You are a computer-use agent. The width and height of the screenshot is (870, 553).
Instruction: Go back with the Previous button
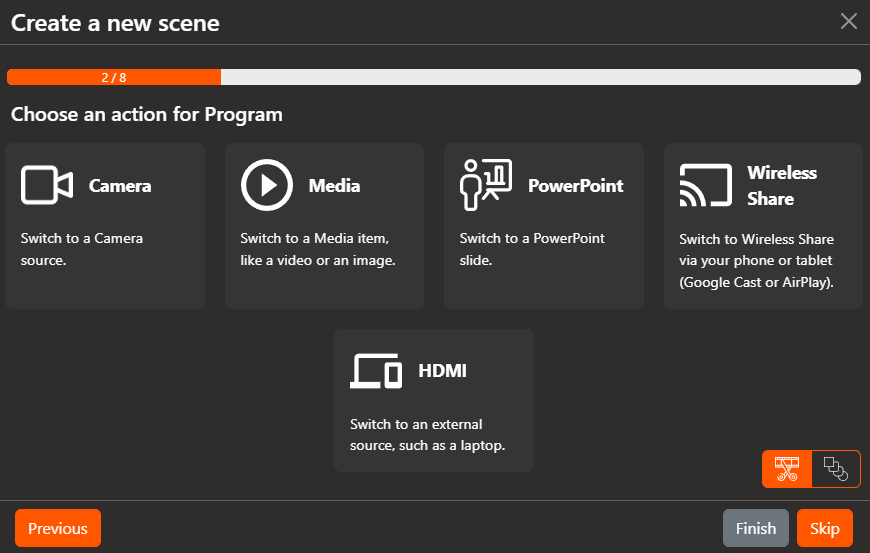click(58, 528)
